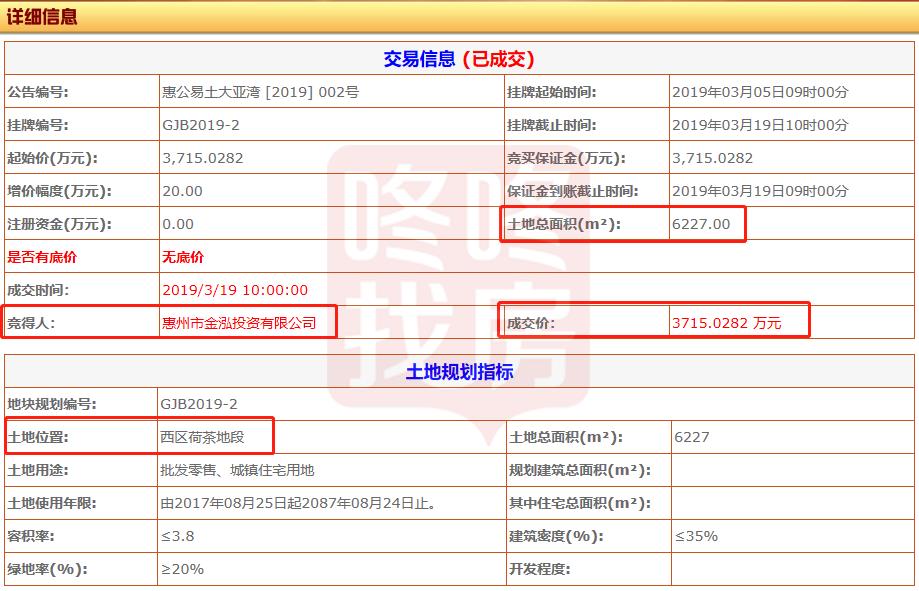
Task: Click the 建筑密度(%) label
Action: click(556, 536)
